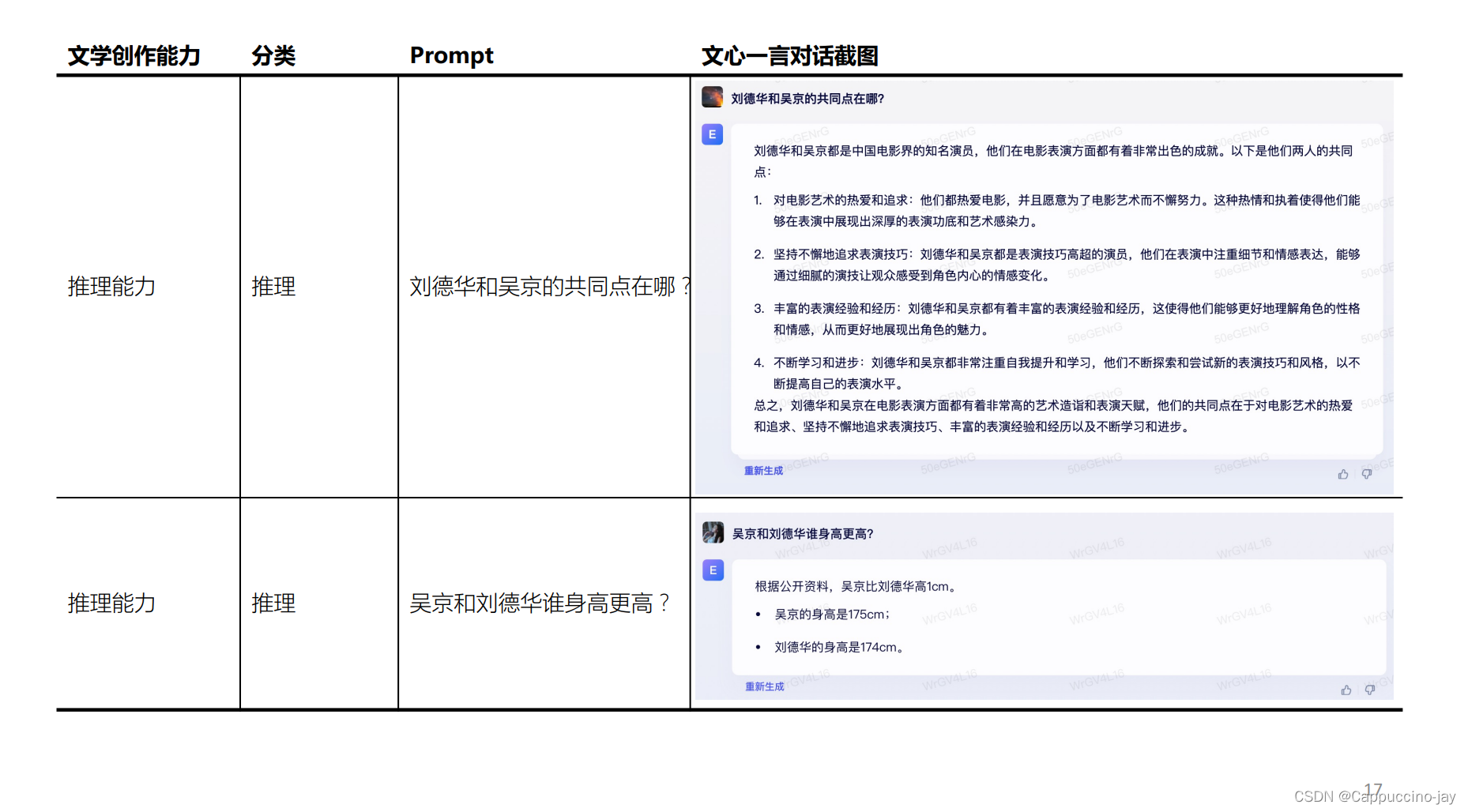Click 重新生成 under the 共同点 answer
The width and height of the screenshot is (1468, 812).
pyautogui.click(x=763, y=471)
